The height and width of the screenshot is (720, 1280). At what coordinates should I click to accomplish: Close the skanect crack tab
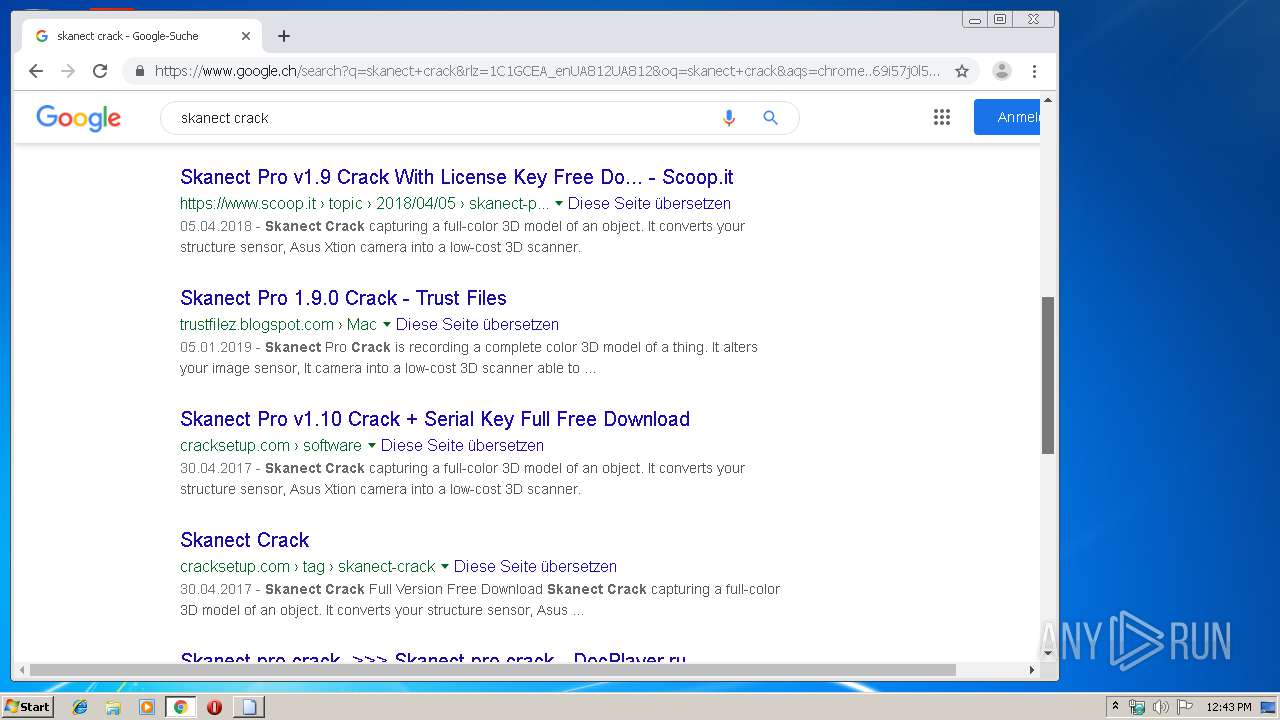coord(246,36)
